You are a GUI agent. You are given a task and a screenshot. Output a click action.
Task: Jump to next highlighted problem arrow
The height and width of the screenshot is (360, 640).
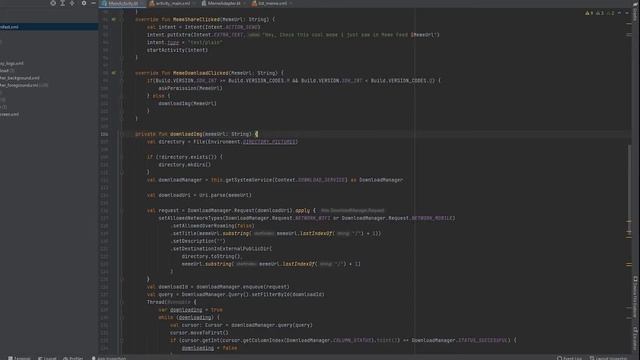627,13
